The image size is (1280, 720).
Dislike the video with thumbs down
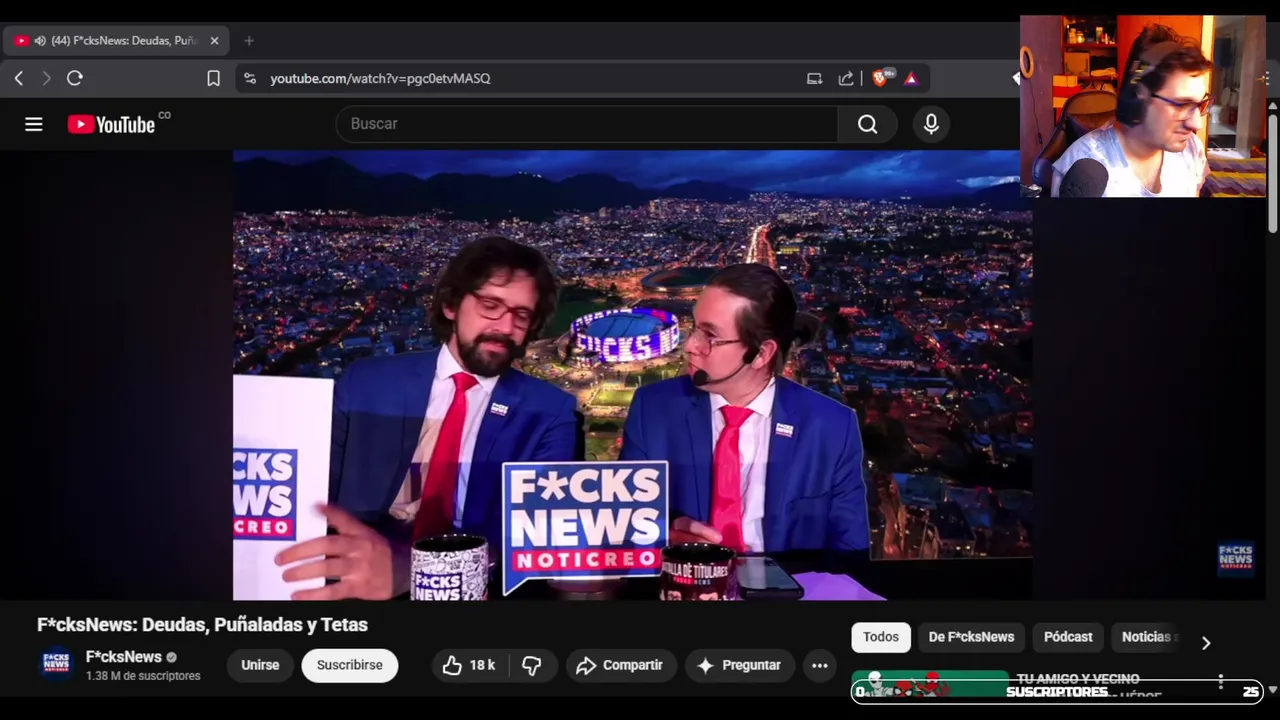click(532, 665)
